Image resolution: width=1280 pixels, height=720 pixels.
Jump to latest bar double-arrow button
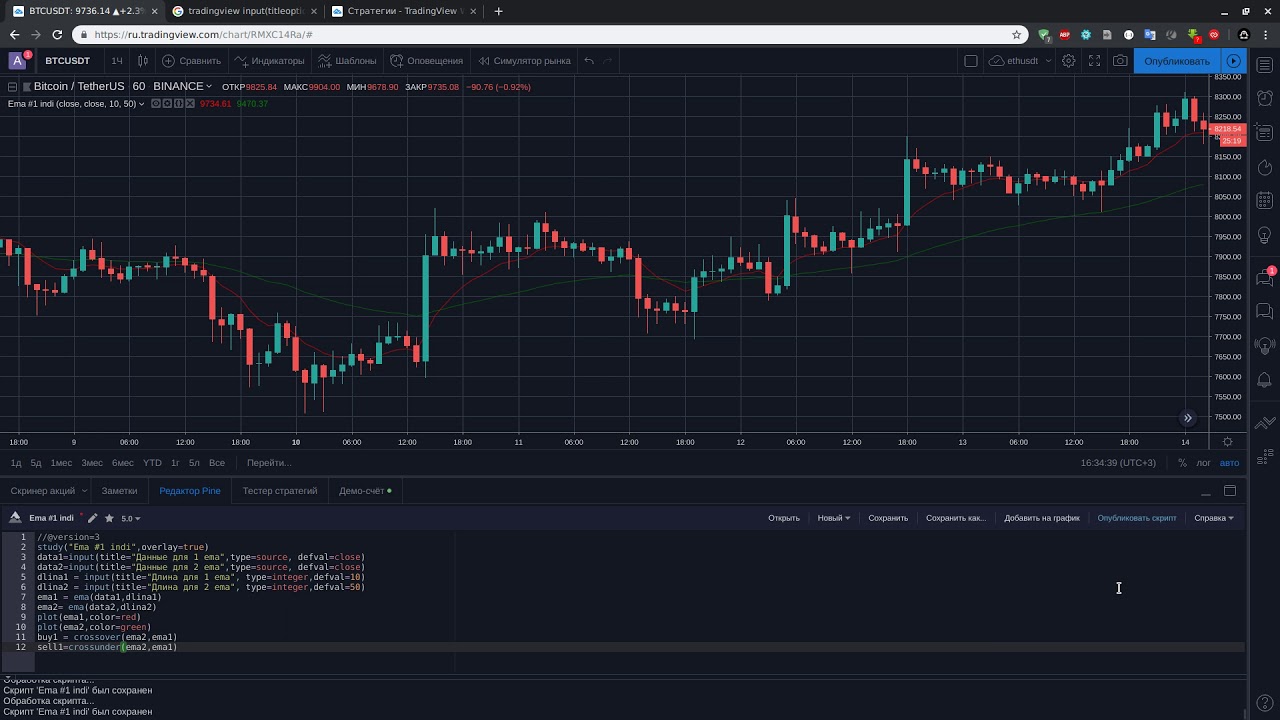(x=1188, y=418)
